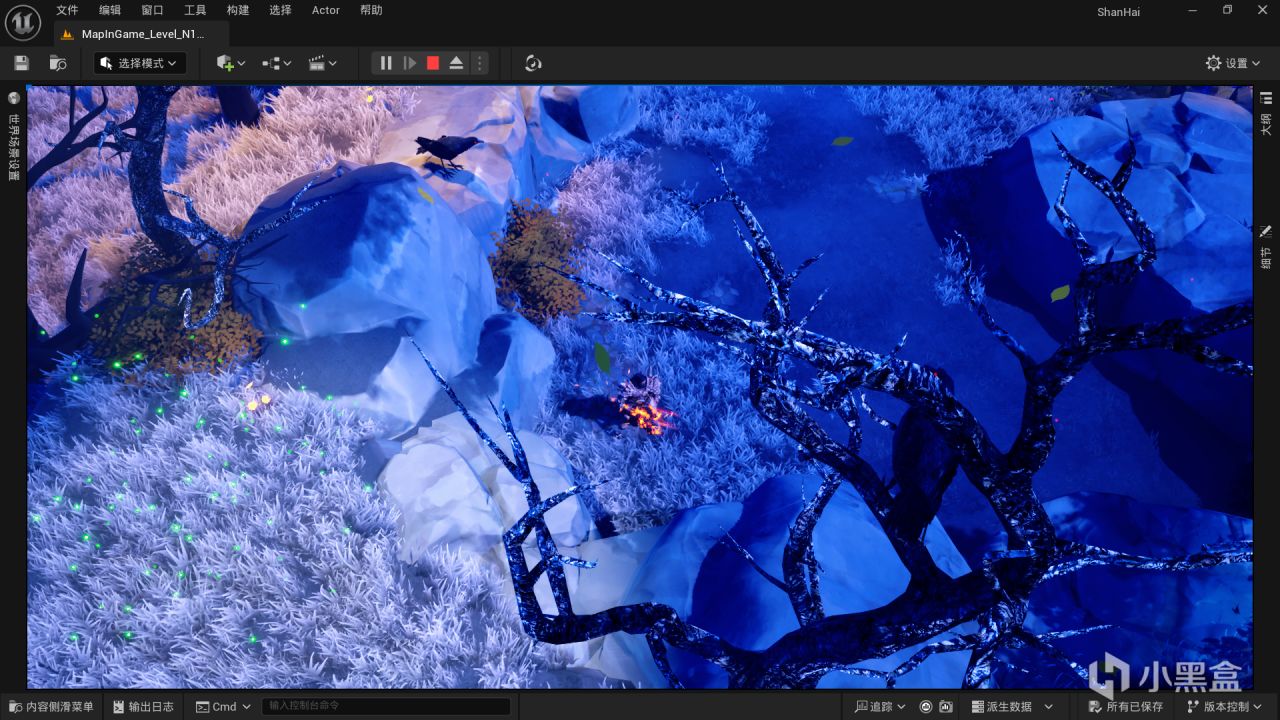
Task: Click the round trace status icon in status bar
Action: click(x=926, y=706)
